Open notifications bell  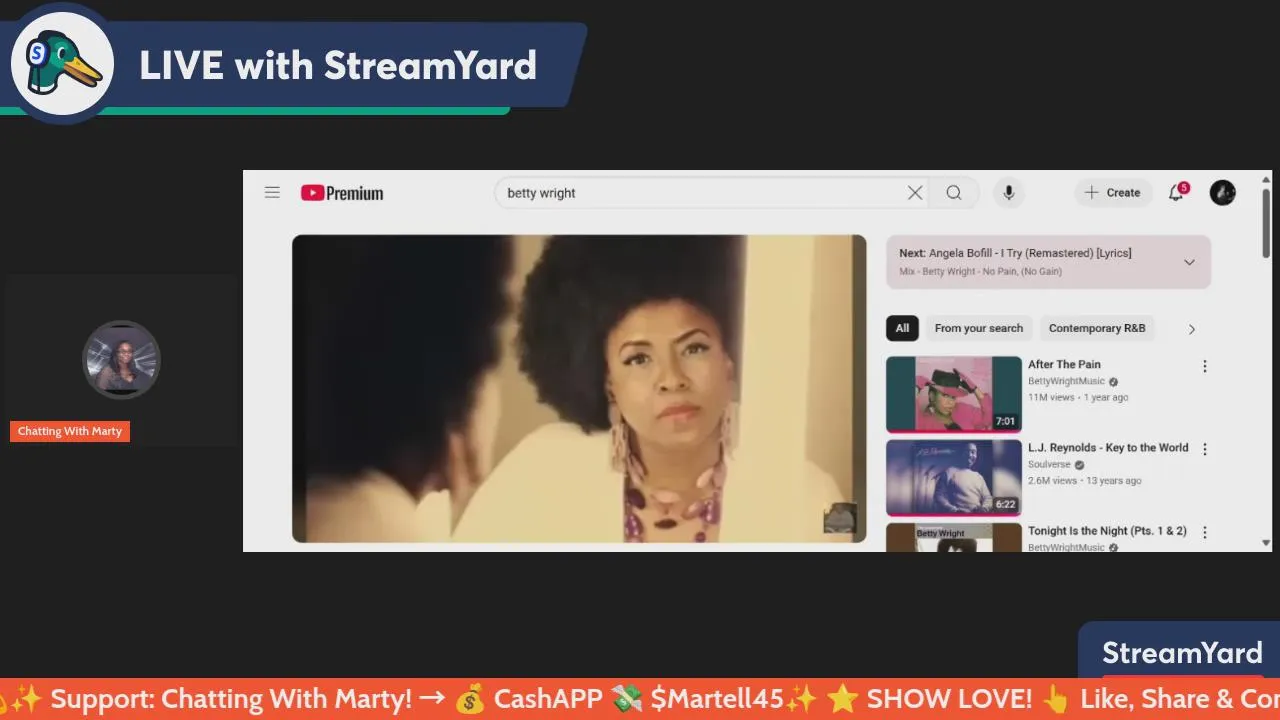(x=1176, y=192)
